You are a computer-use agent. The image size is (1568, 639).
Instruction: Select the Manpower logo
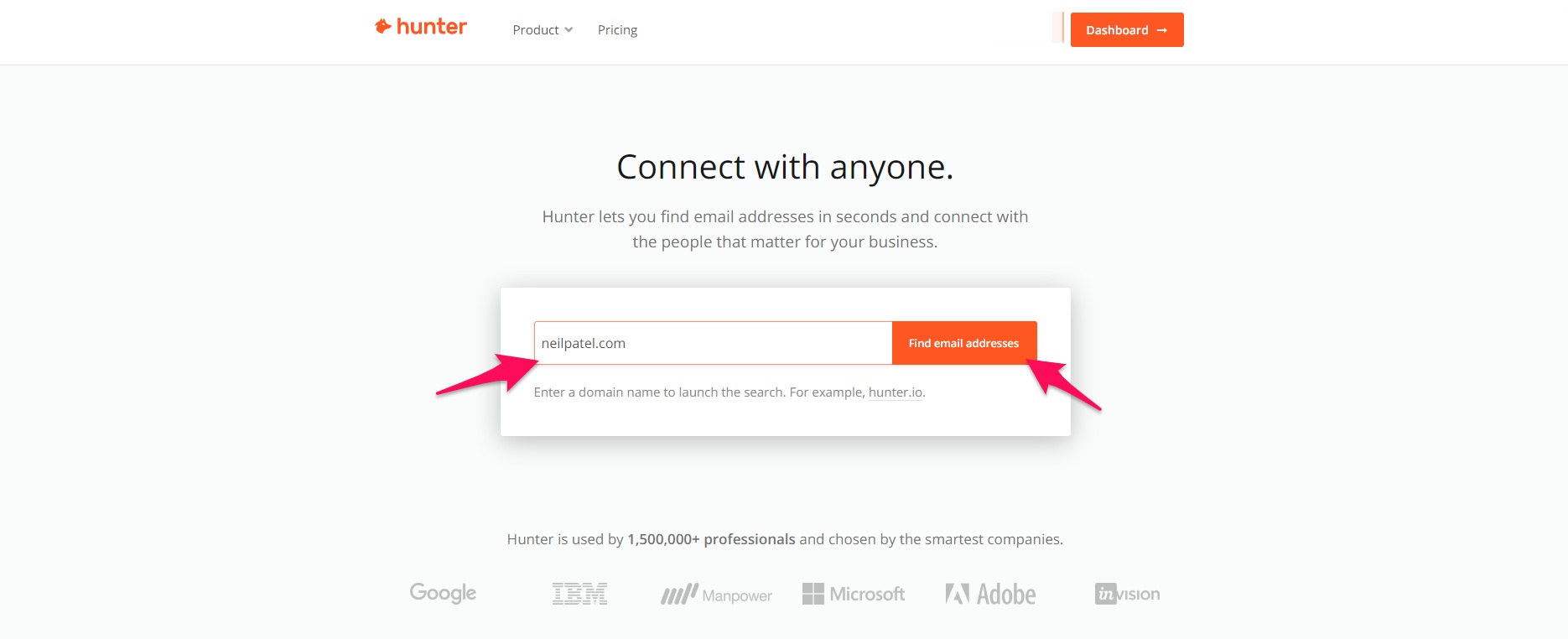click(x=716, y=595)
